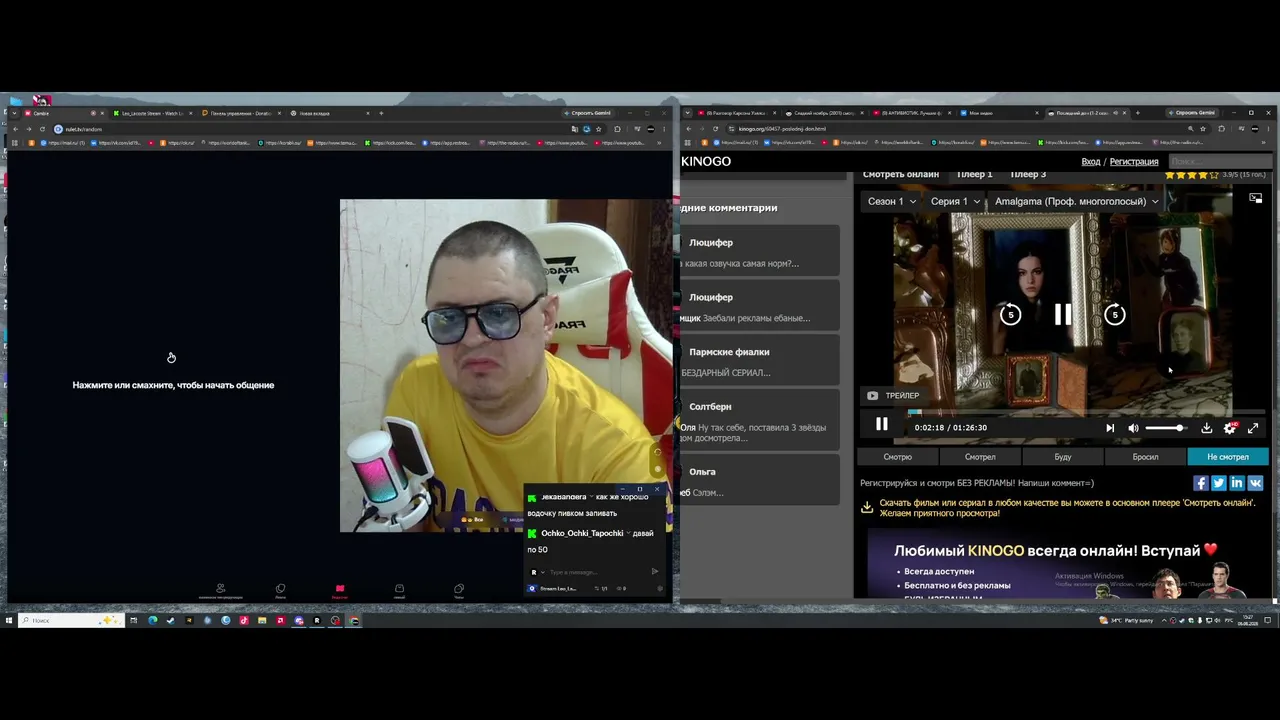Pause the Kinogo video using the center button
Image resolution: width=1280 pixels, height=720 pixels.
1062,315
